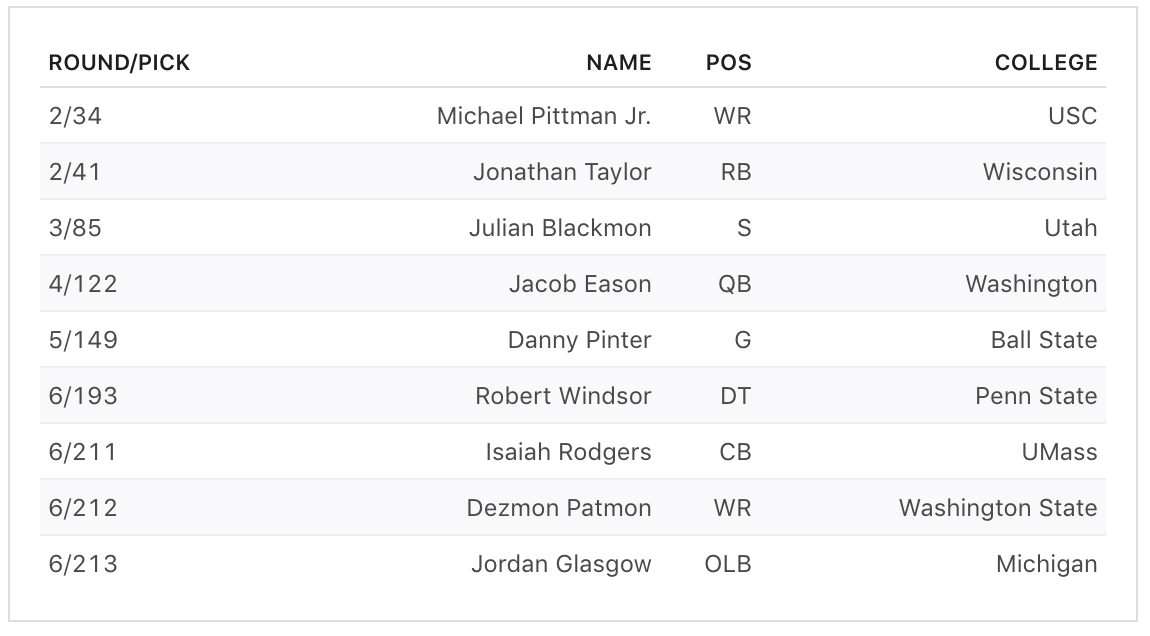
Task: Click the OLB position cell
Action: (x=727, y=564)
